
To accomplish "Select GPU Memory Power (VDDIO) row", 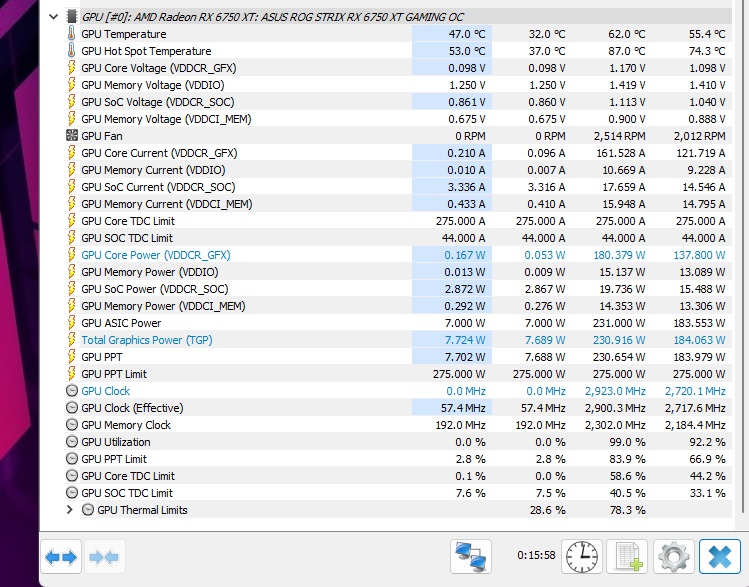I will 398,272.
